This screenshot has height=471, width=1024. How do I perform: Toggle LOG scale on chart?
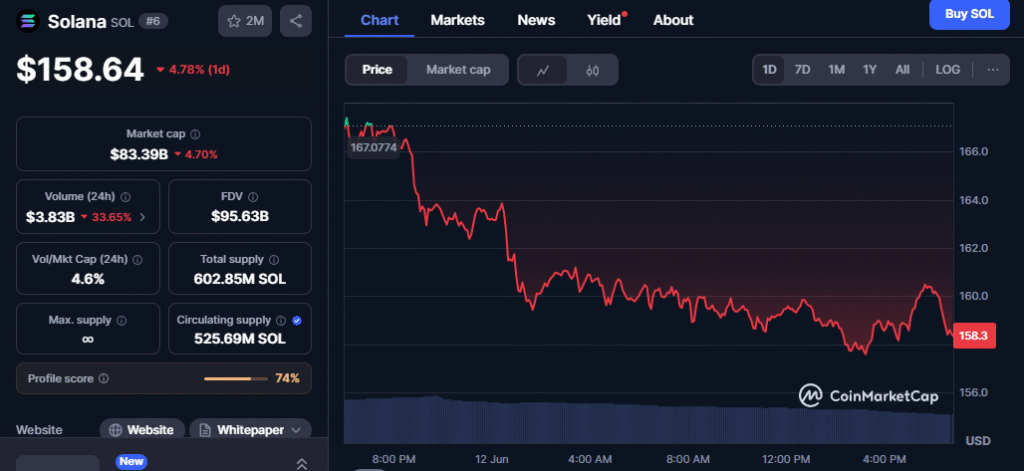pos(948,70)
